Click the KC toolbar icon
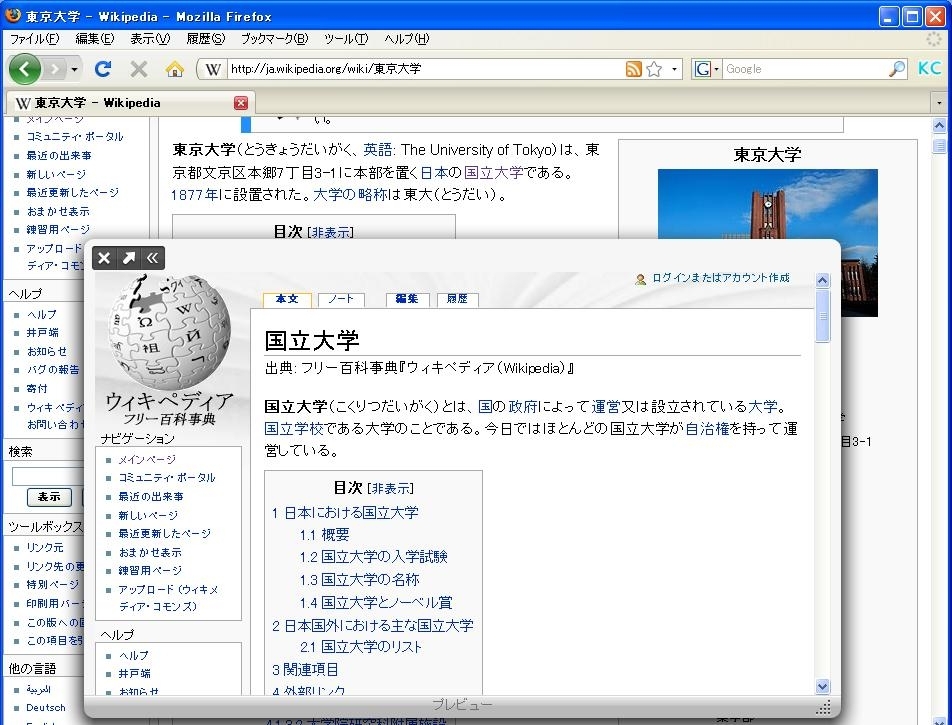The width and height of the screenshot is (952, 725). pyautogui.click(x=930, y=68)
